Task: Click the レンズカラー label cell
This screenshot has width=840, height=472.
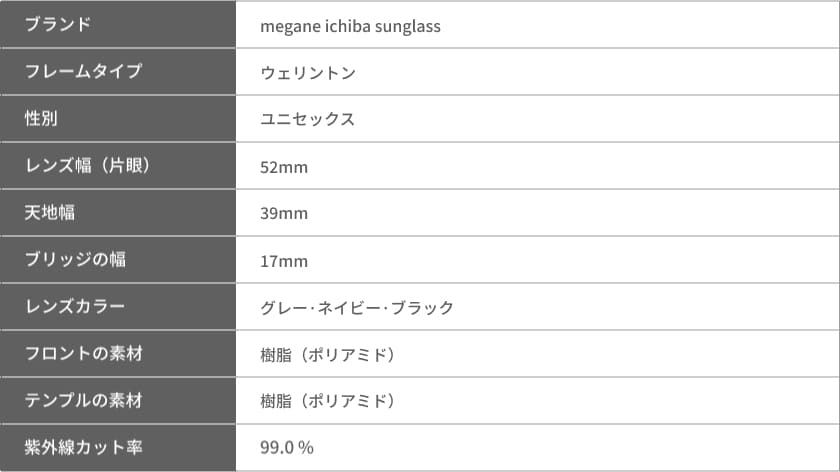Action: tap(118, 306)
